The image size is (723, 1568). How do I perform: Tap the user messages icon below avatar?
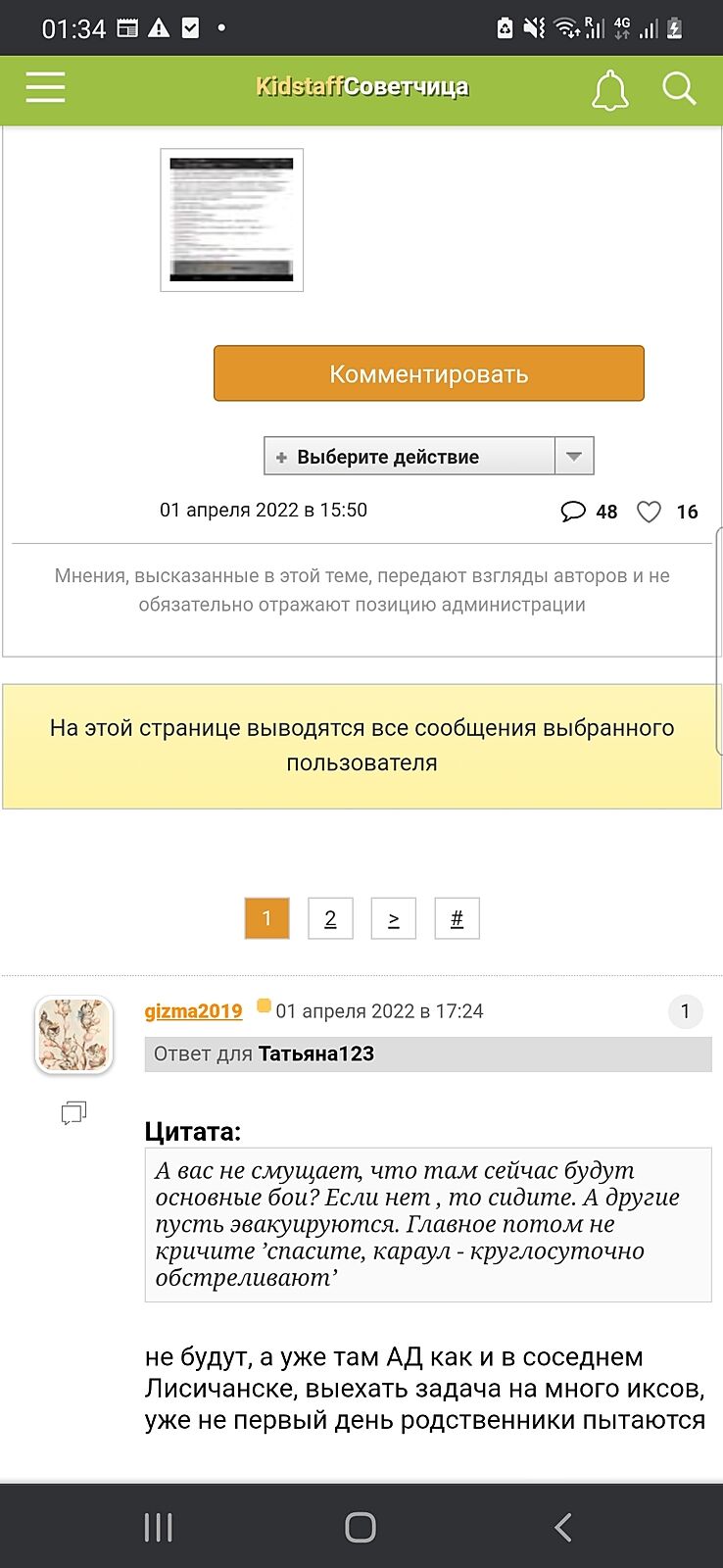73,1112
